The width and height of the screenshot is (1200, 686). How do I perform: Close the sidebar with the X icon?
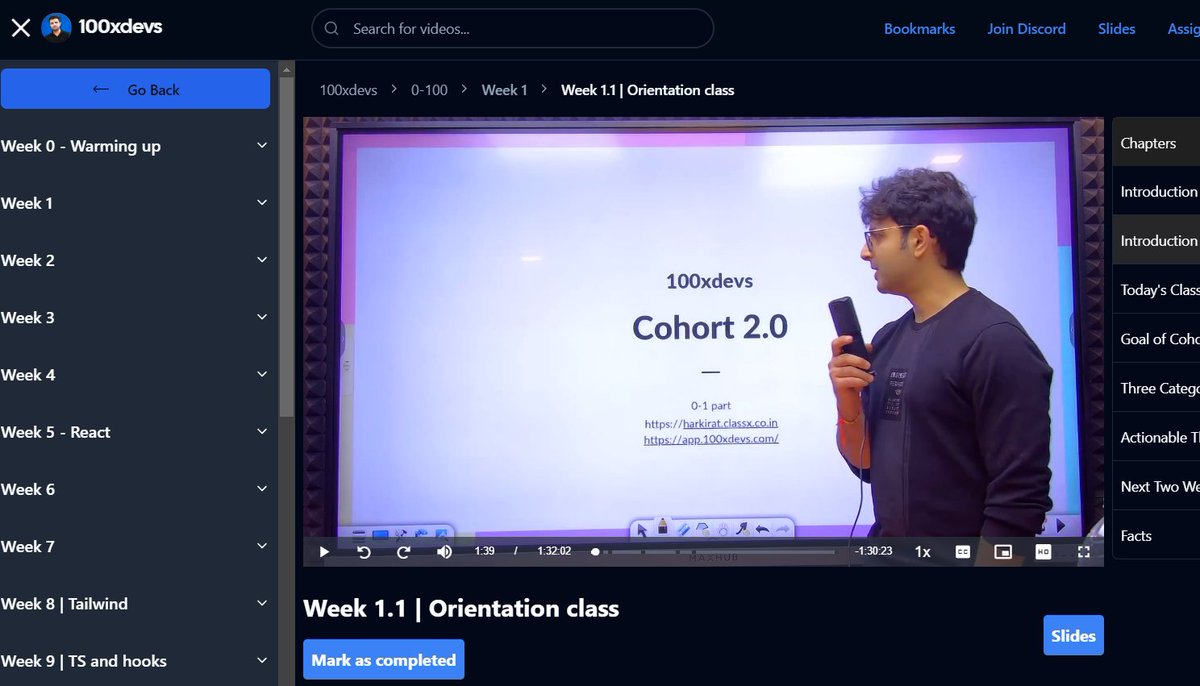[x=20, y=28]
